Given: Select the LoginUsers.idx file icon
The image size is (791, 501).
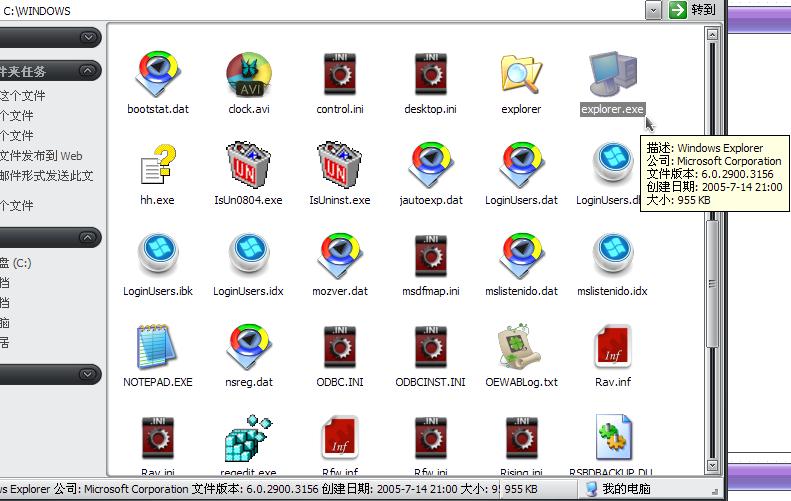Looking at the screenshot, I should click(x=249, y=254).
